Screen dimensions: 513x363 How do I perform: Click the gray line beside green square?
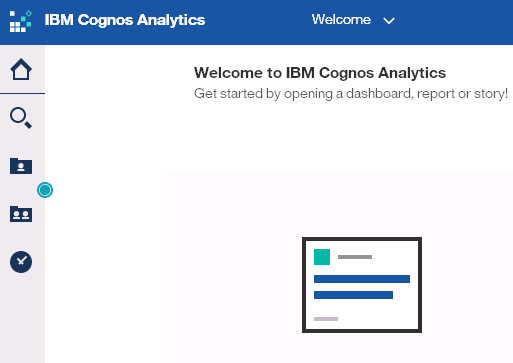355,257
